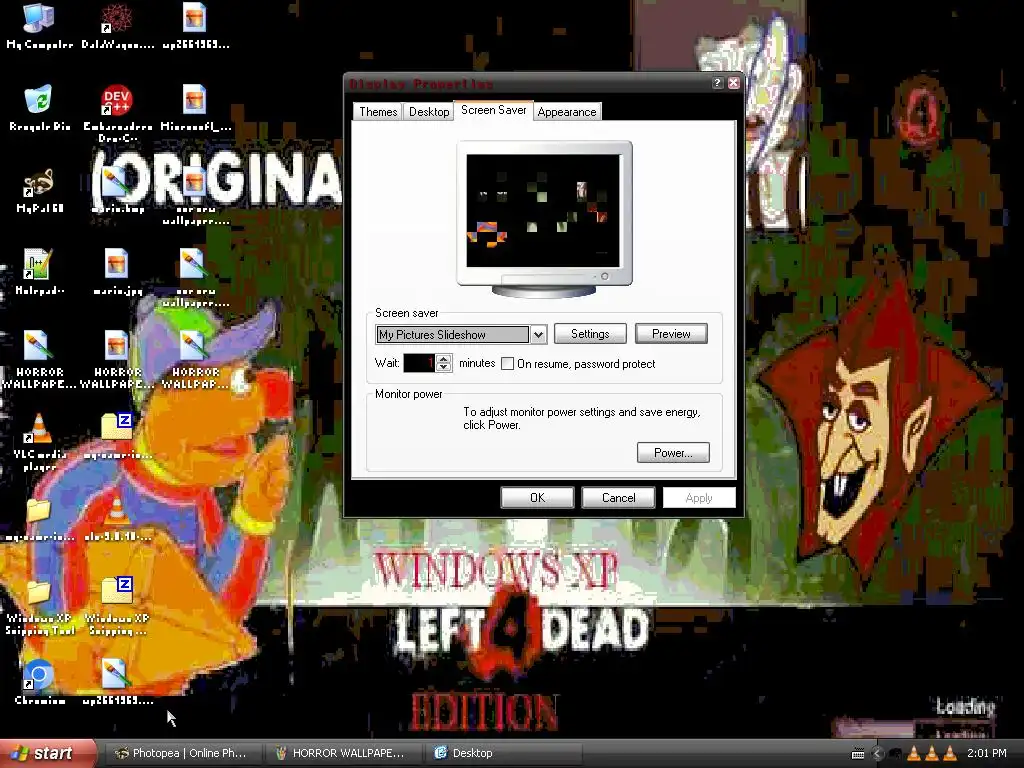Increase wait minutes with up arrow
Viewport: 1024px width, 768px height.
443,359
